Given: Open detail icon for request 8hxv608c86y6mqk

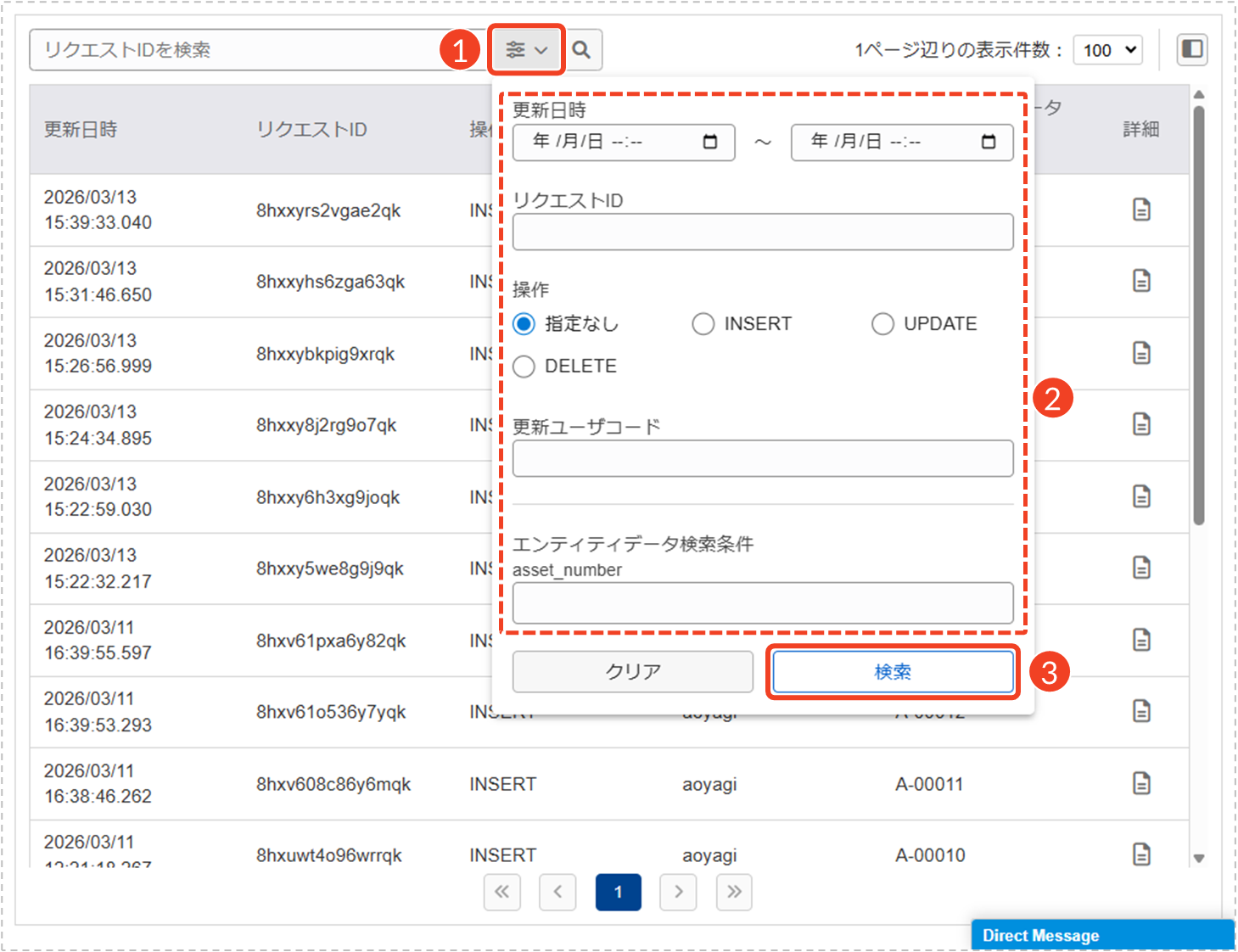Looking at the screenshot, I should [1141, 783].
